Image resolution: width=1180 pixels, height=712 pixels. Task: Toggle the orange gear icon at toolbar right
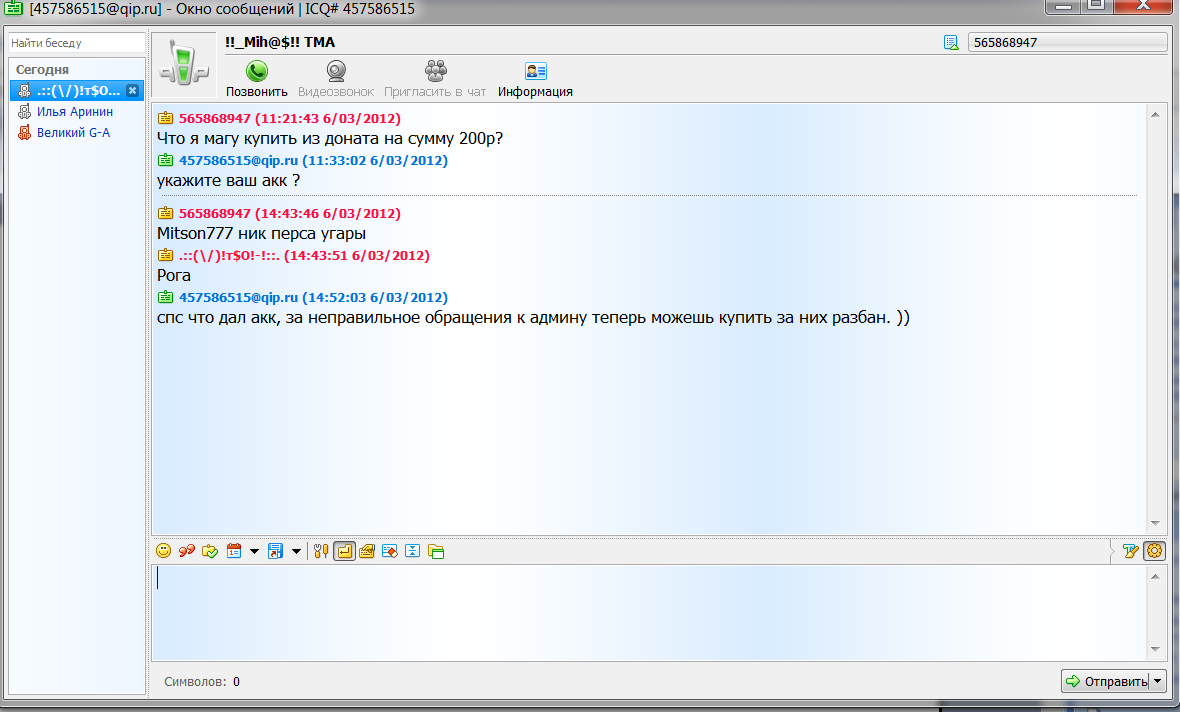[1154, 551]
